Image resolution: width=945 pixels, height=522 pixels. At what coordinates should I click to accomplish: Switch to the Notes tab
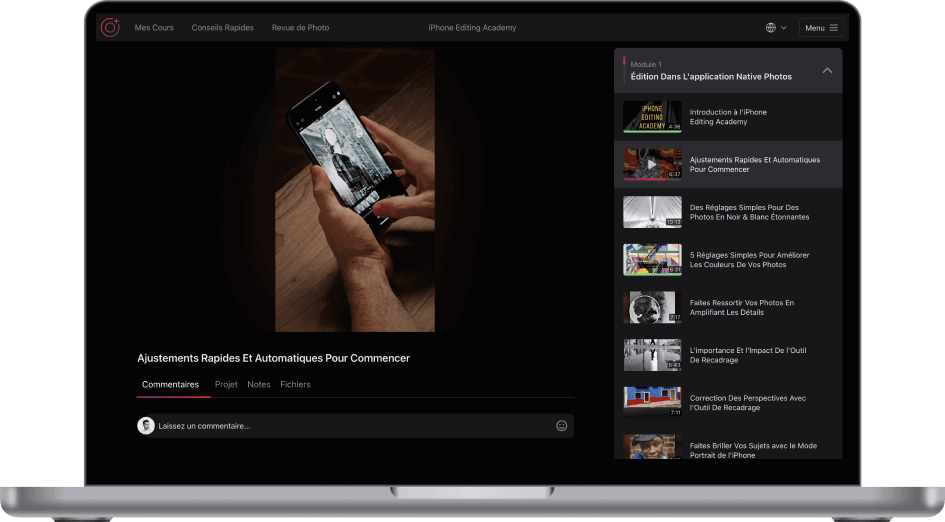pyautogui.click(x=259, y=385)
